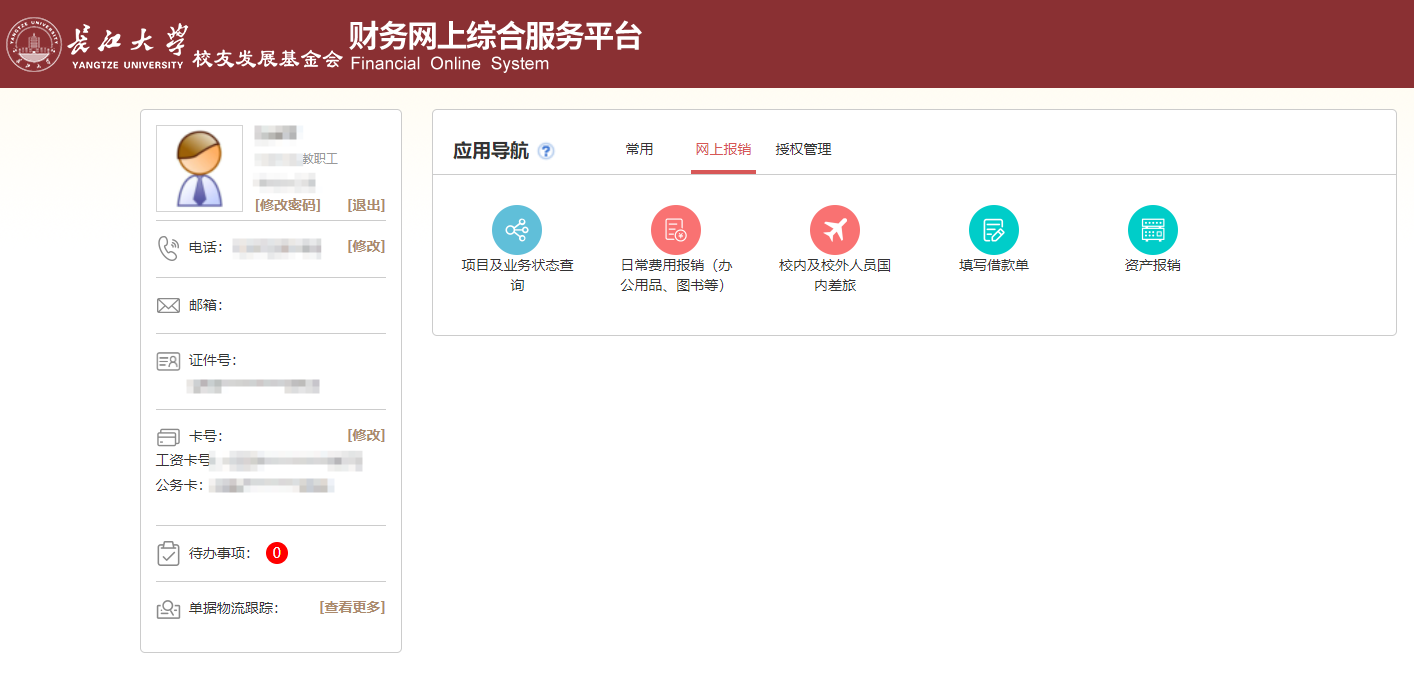Switch to the 常用 tab
Screen dimensions: 1414x680
pyautogui.click(x=639, y=149)
